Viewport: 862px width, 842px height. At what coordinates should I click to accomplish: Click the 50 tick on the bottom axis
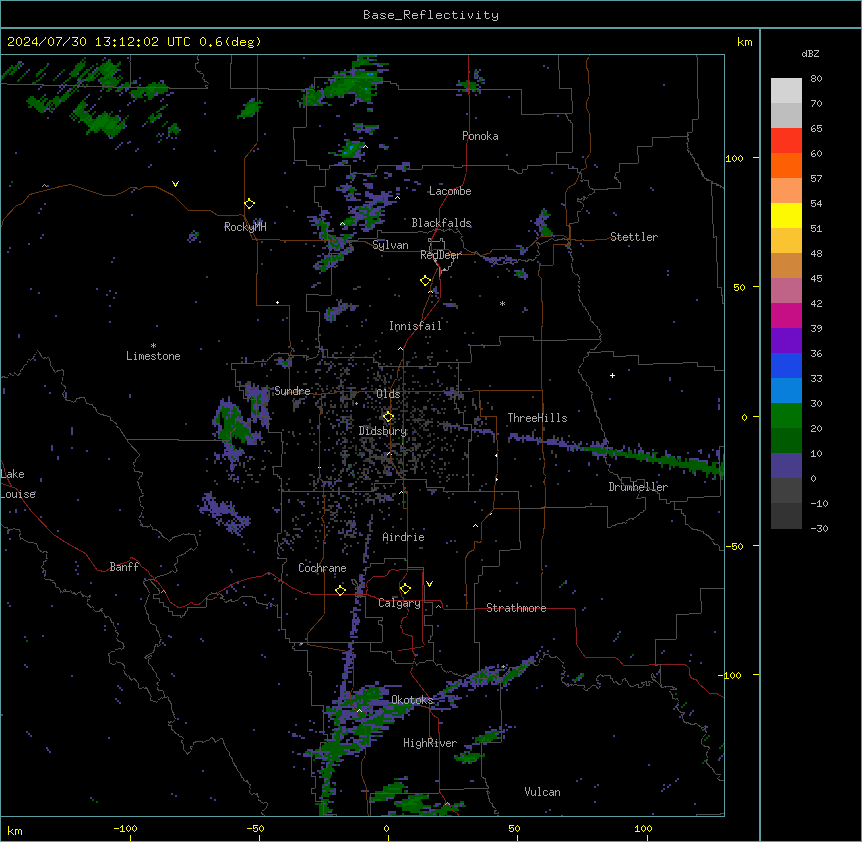coord(514,828)
